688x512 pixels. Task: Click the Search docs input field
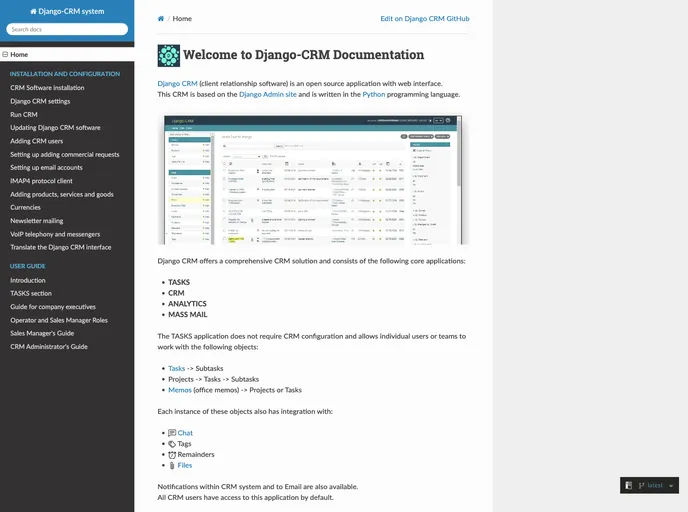point(67,30)
